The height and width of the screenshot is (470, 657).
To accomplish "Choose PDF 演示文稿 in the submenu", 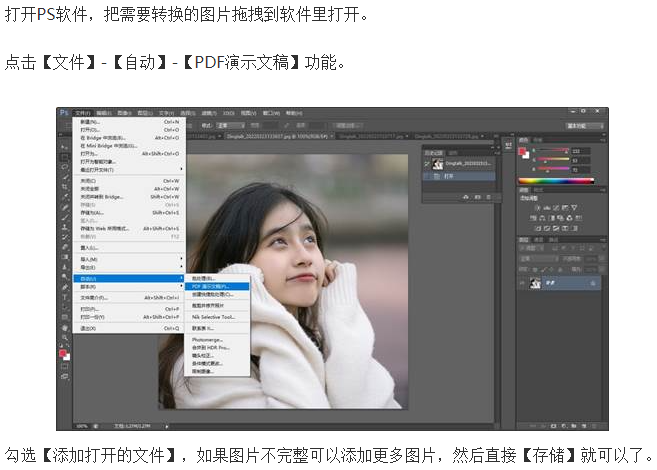I will pyautogui.click(x=210, y=285).
